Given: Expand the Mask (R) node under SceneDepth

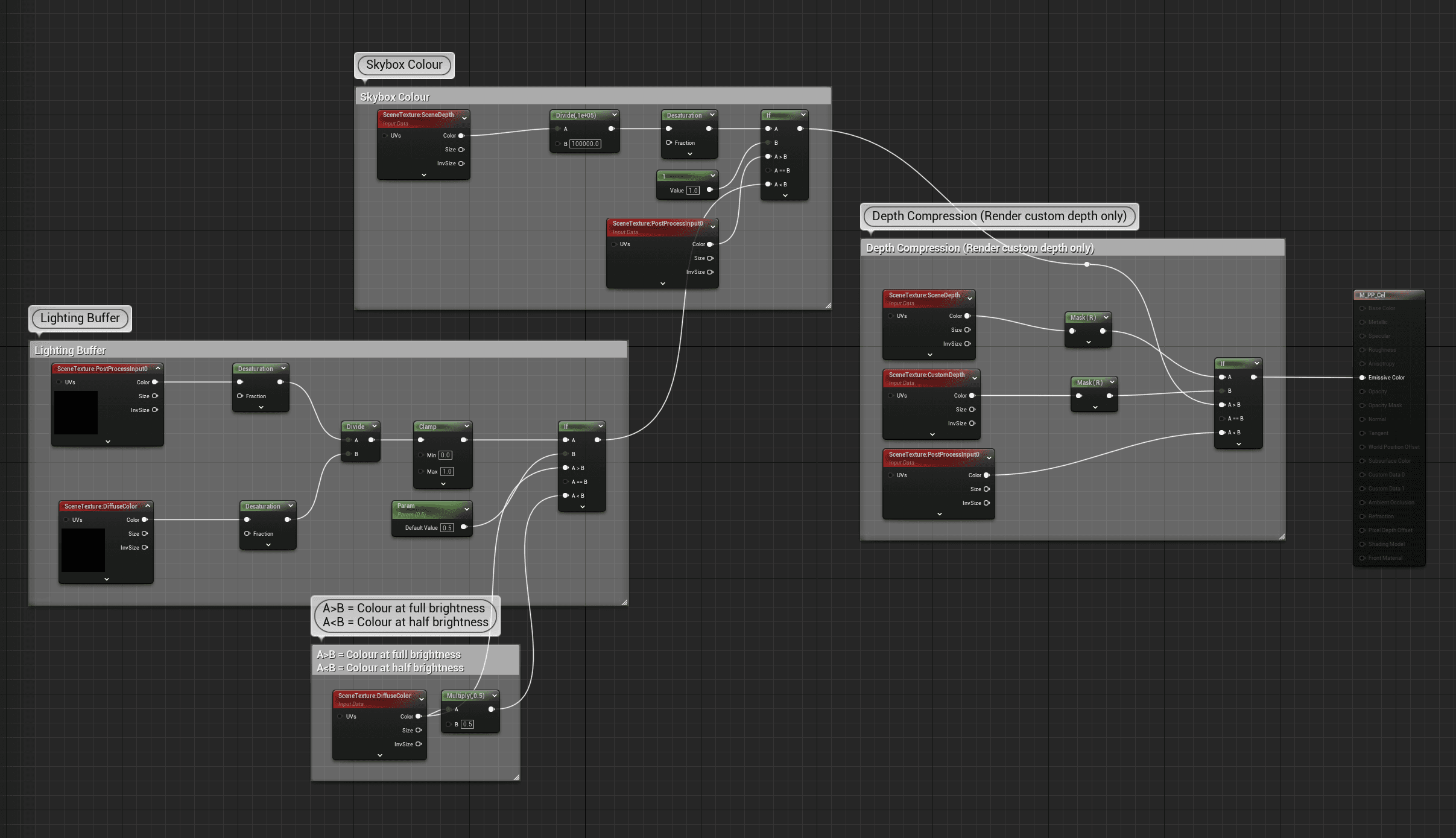Looking at the screenshot, I should pos(1089,343).
